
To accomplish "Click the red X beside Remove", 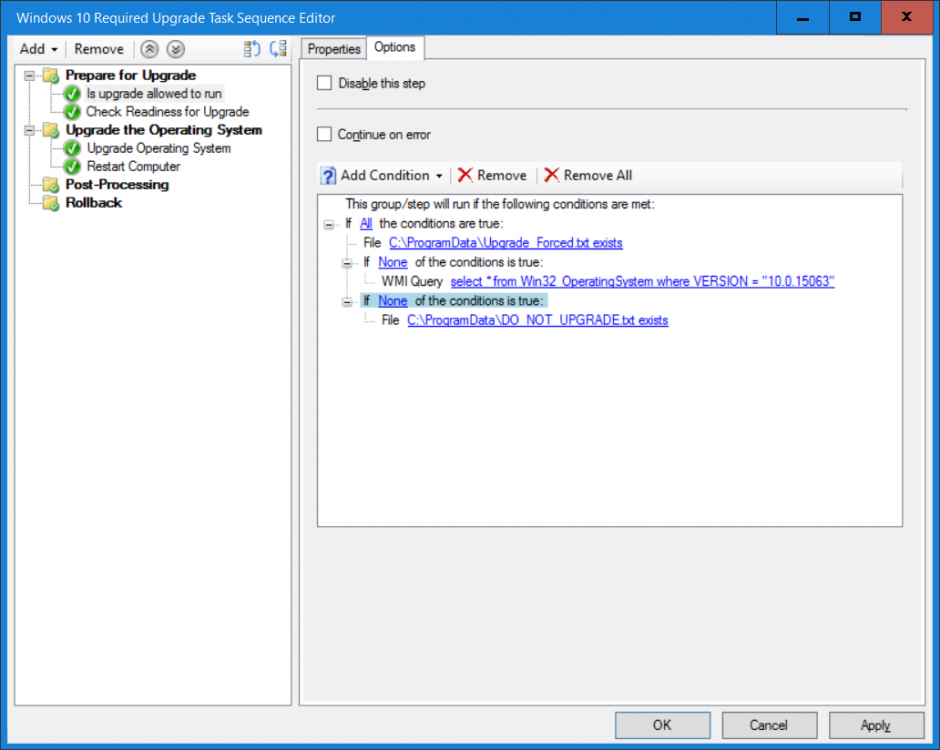I will pos(465,175).
